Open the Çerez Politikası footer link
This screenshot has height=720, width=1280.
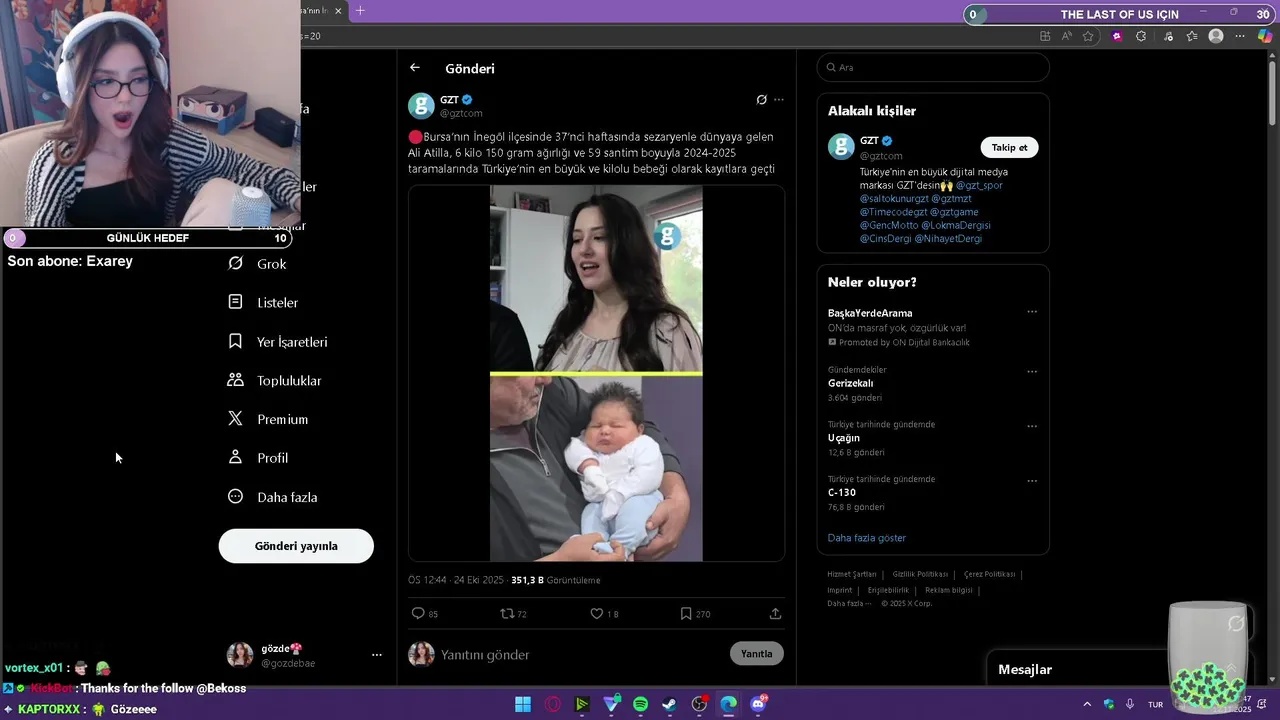[x=989, y=574]
